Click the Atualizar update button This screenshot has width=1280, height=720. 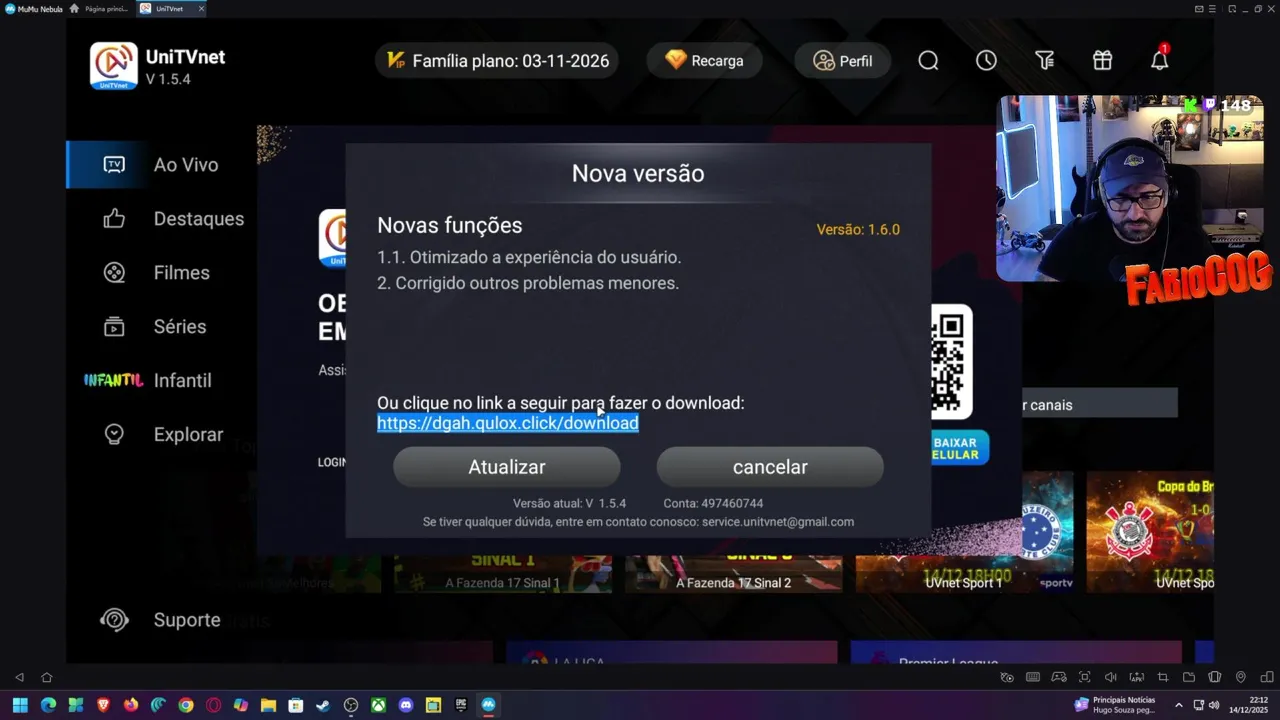507,467
